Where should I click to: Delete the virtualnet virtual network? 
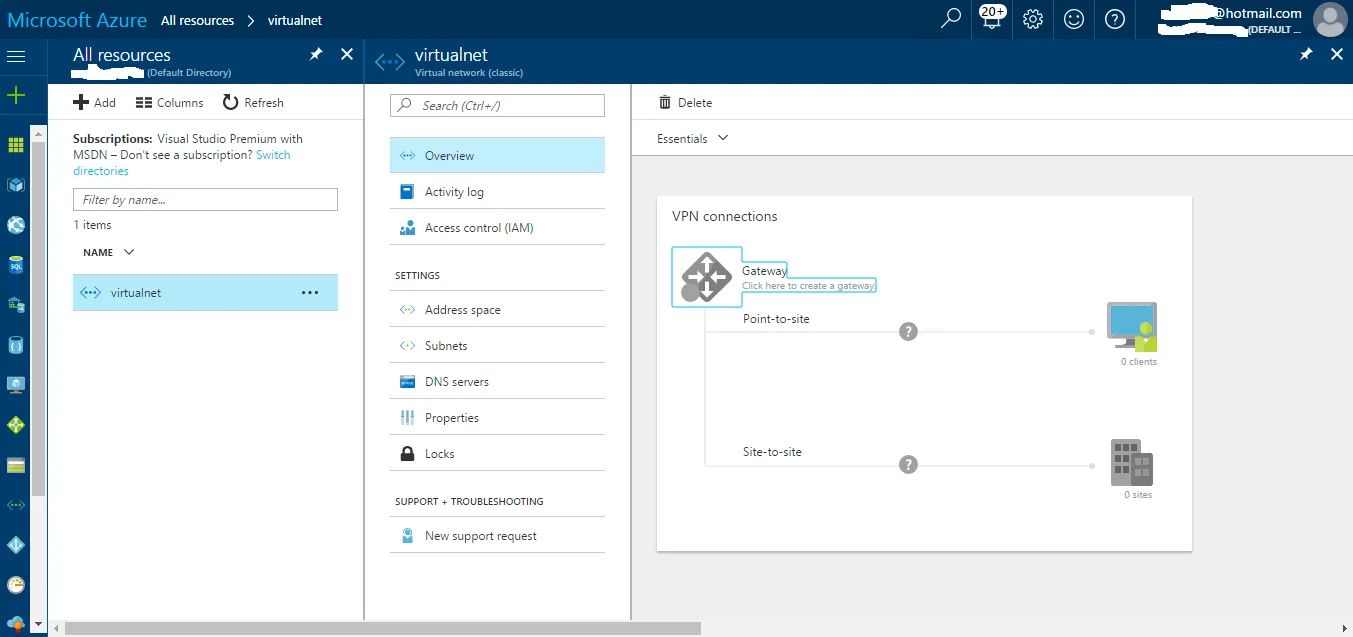(686, 102)
